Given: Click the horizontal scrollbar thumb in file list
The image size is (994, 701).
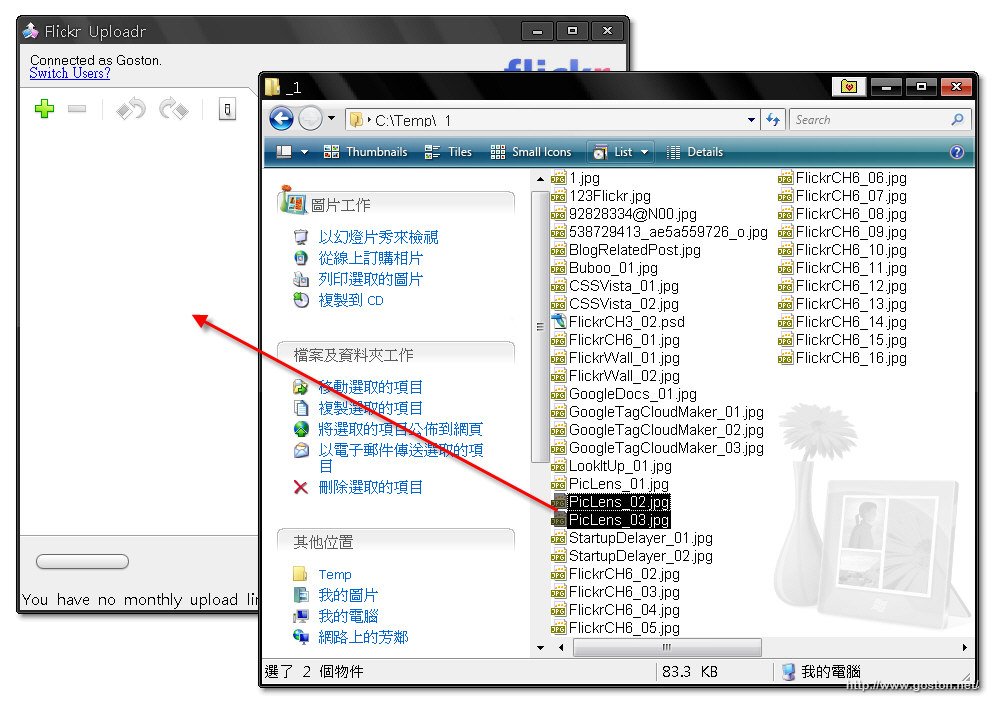Looking at the screenshot, I should (x=667, y=647).
